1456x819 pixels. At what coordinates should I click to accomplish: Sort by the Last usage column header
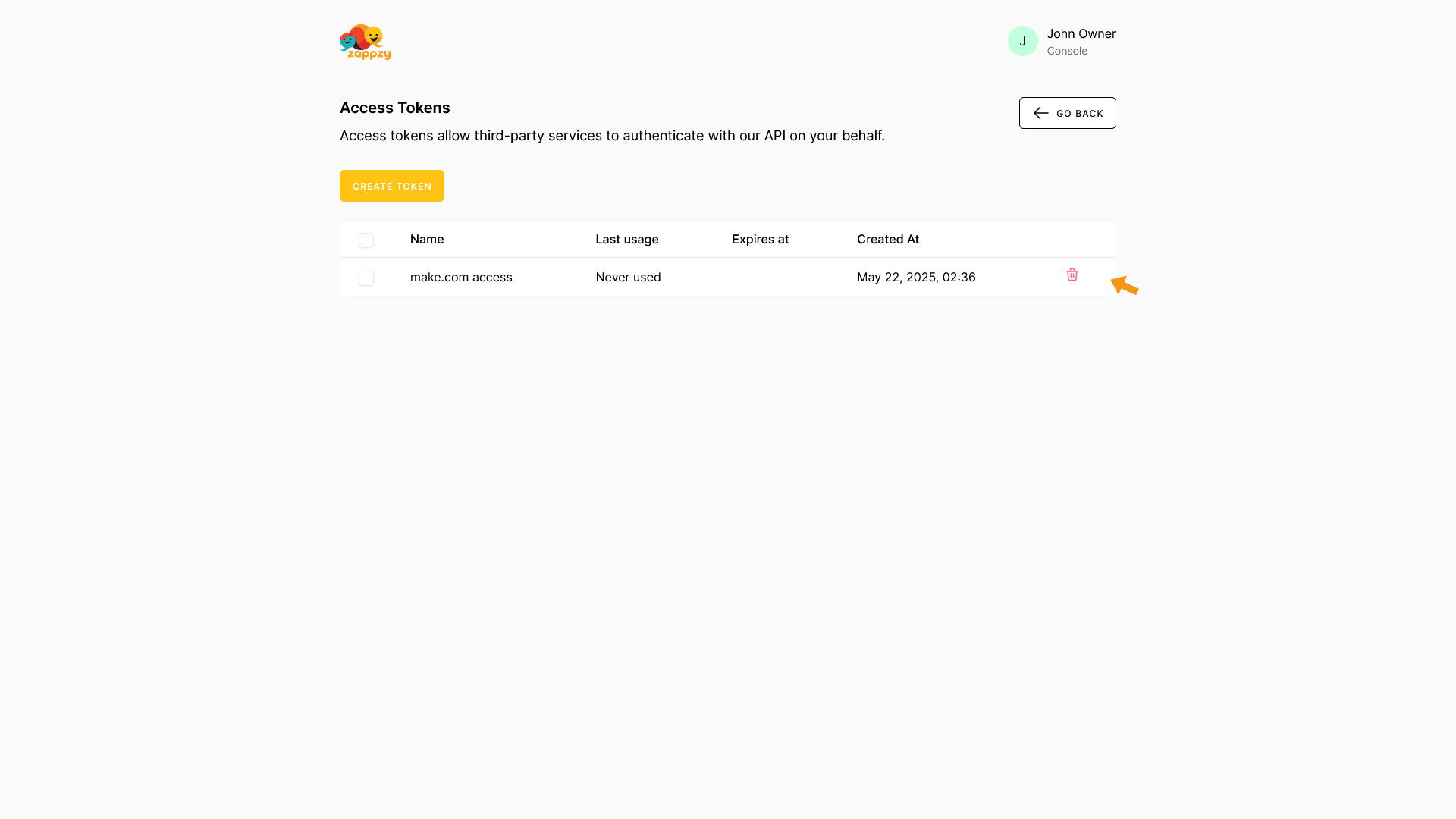click(x=626, y=239)
